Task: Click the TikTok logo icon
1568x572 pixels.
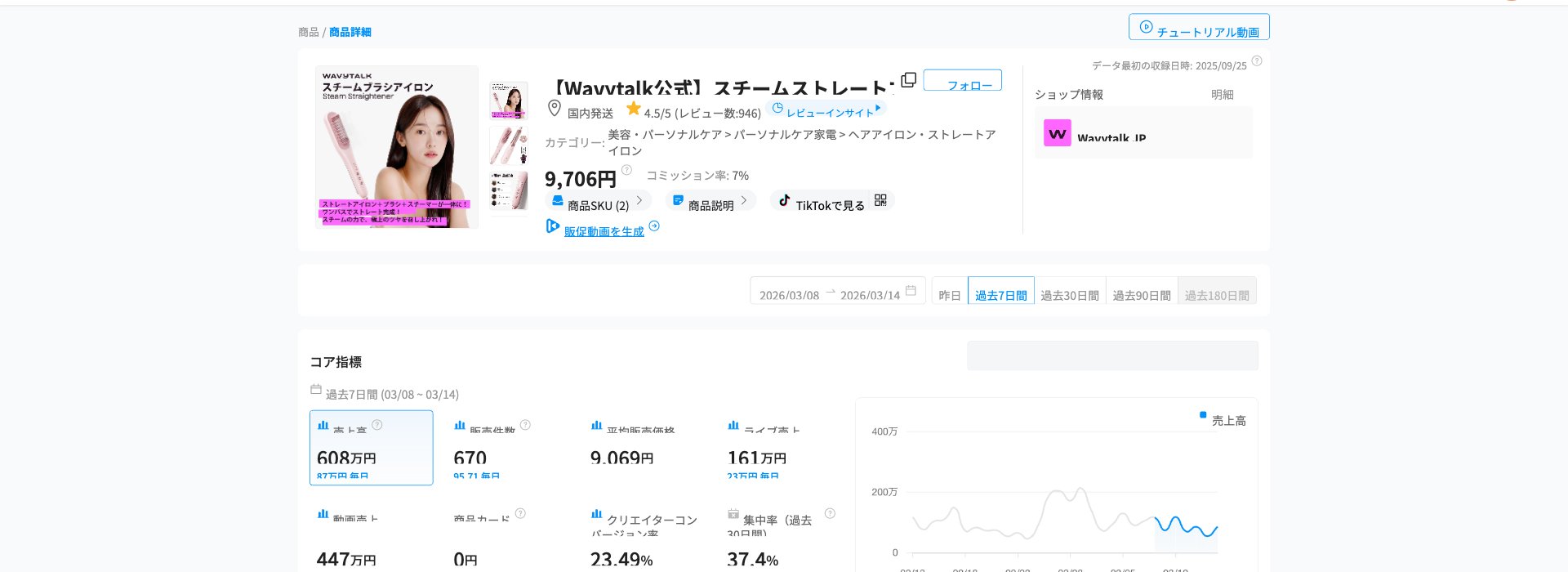Action: pos(784,200)
